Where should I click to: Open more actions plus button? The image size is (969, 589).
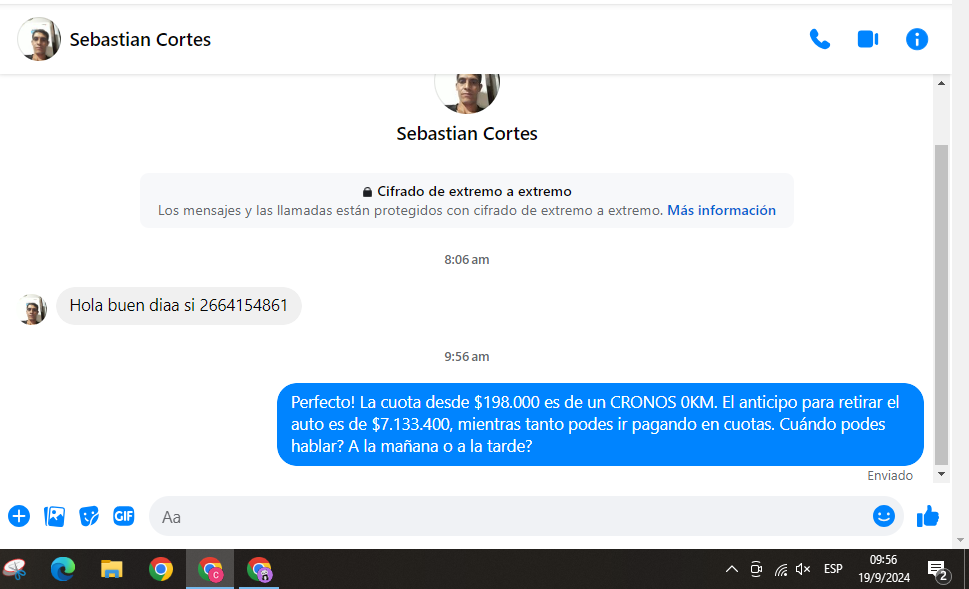(x=19, y=516)
